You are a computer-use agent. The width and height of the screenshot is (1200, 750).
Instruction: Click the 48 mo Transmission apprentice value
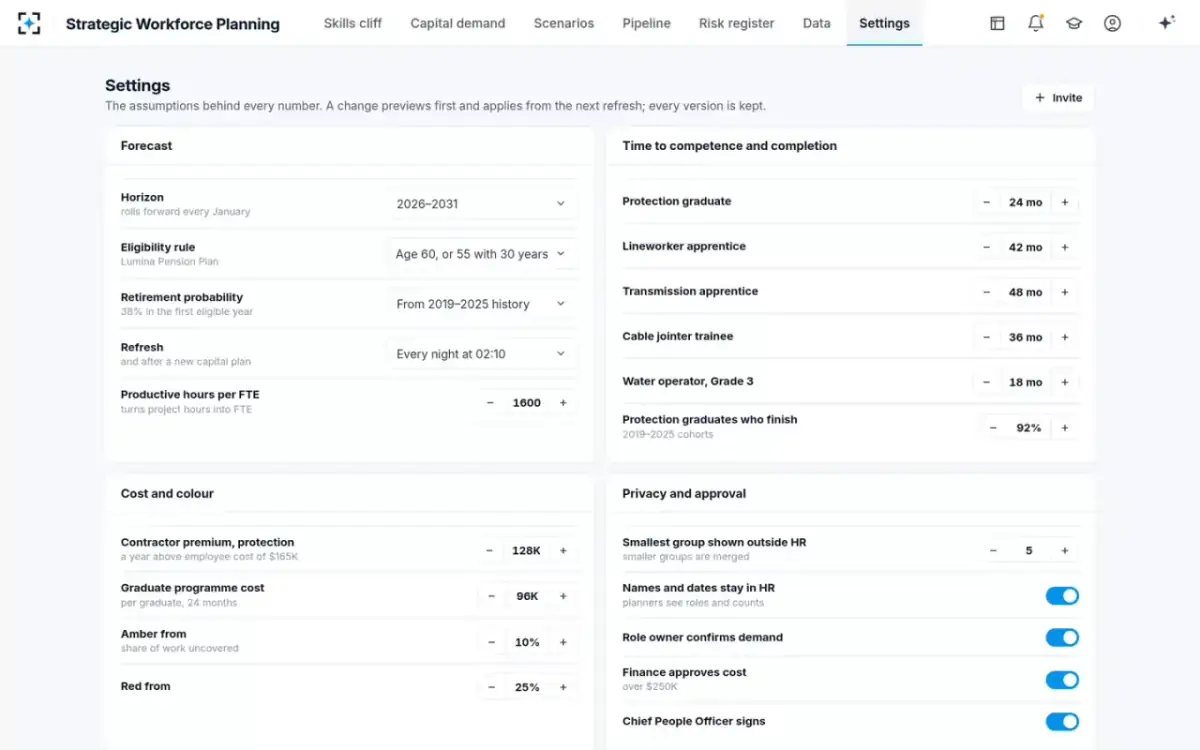(x=1026, y=292)
